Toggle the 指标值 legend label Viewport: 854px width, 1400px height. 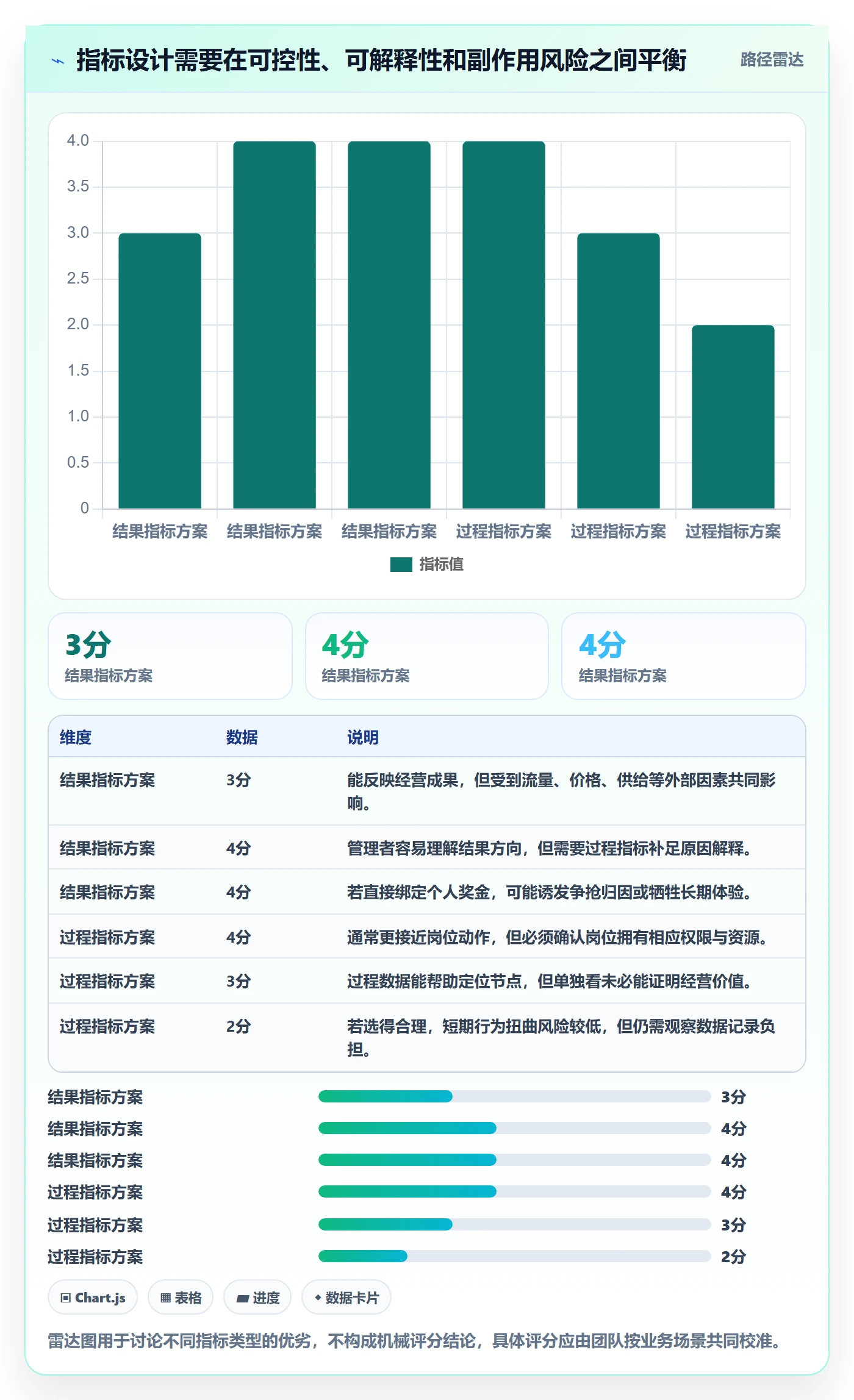(x=441, y=565)
